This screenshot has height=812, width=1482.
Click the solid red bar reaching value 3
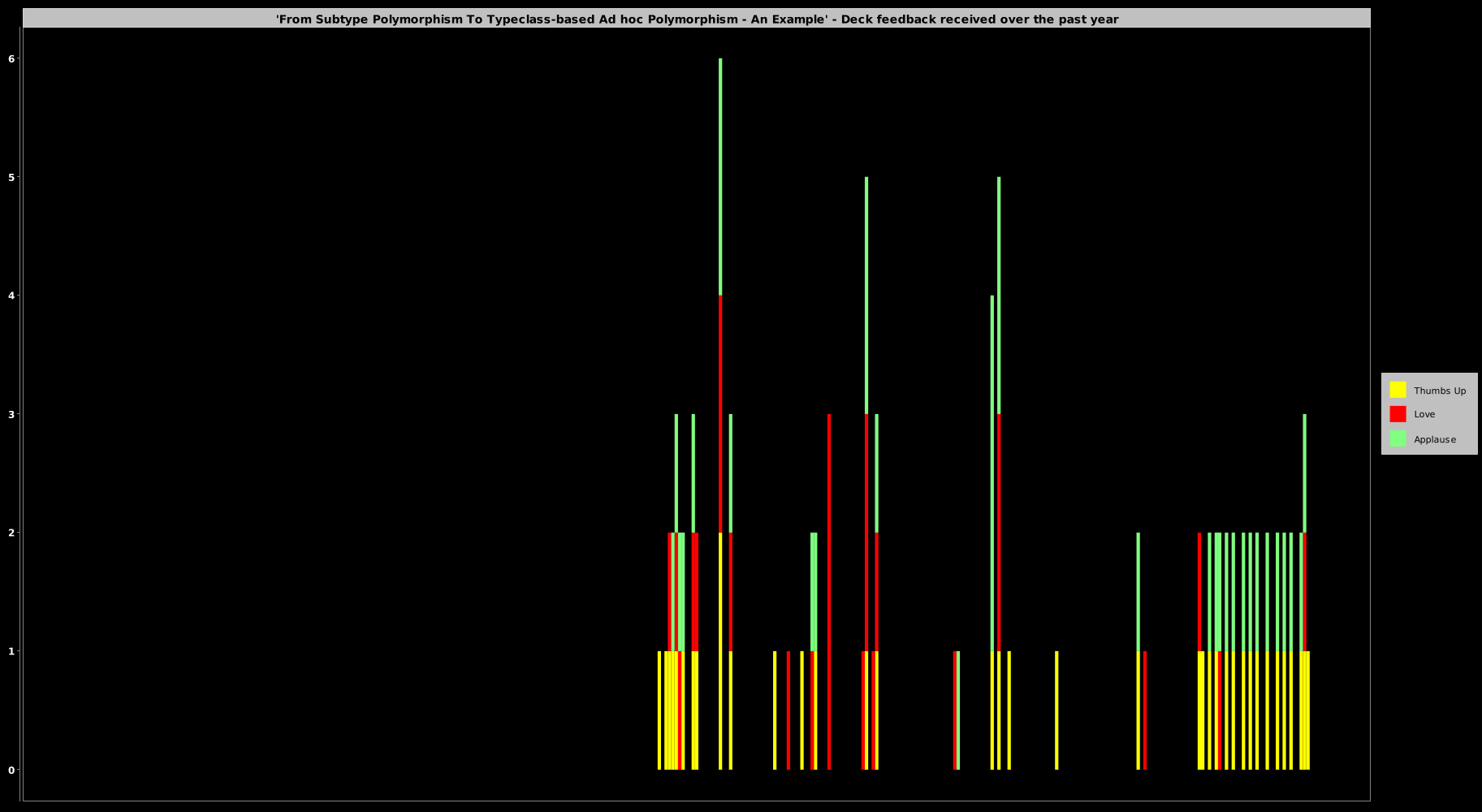click(829, 592)
